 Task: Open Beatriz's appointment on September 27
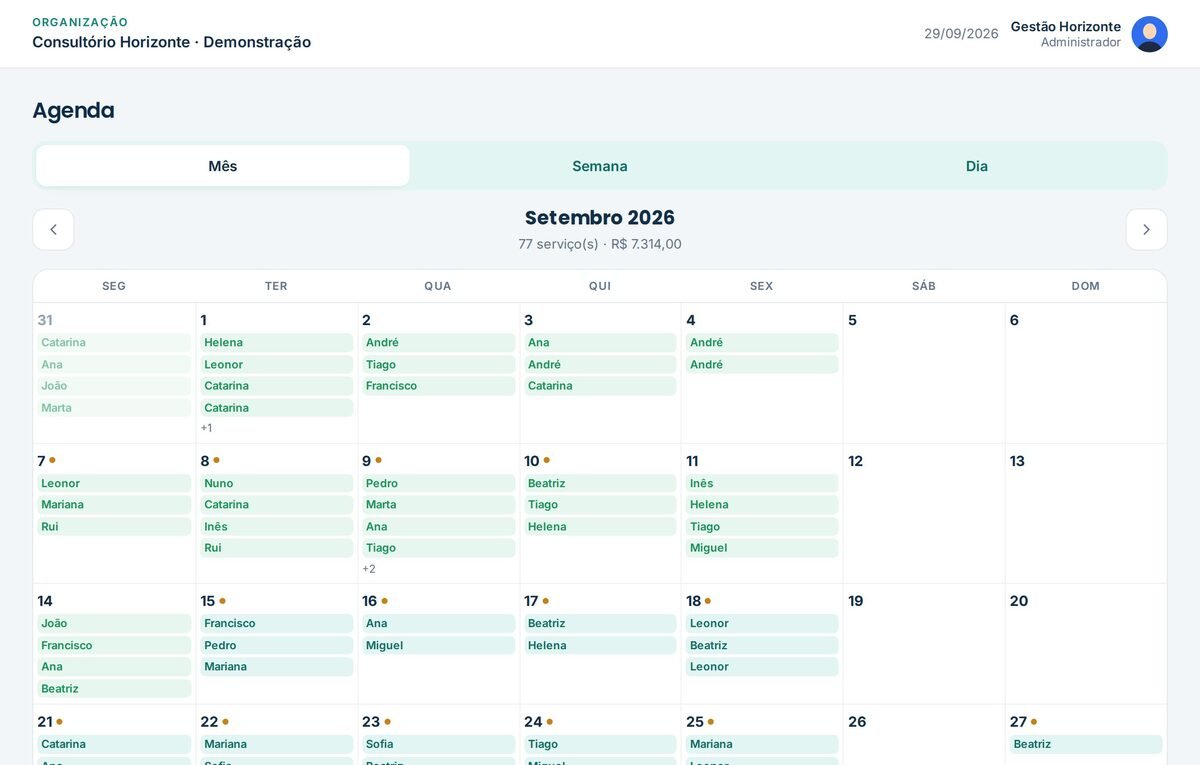pos(1086,744)
